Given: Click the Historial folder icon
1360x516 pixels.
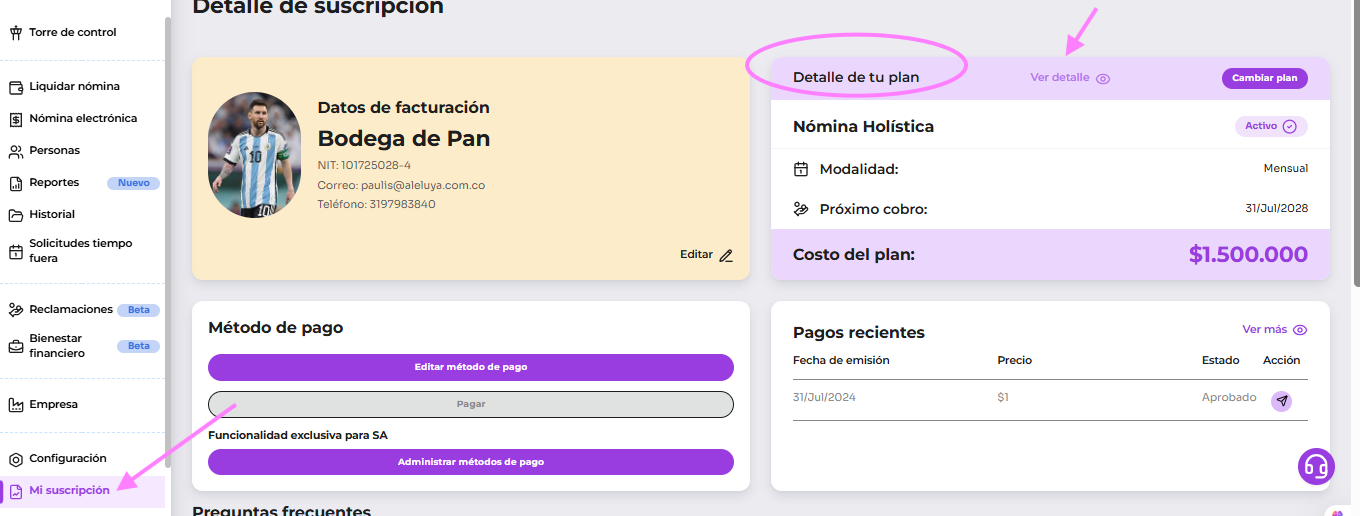Looking at the screenshot, I should pos(16,215).
